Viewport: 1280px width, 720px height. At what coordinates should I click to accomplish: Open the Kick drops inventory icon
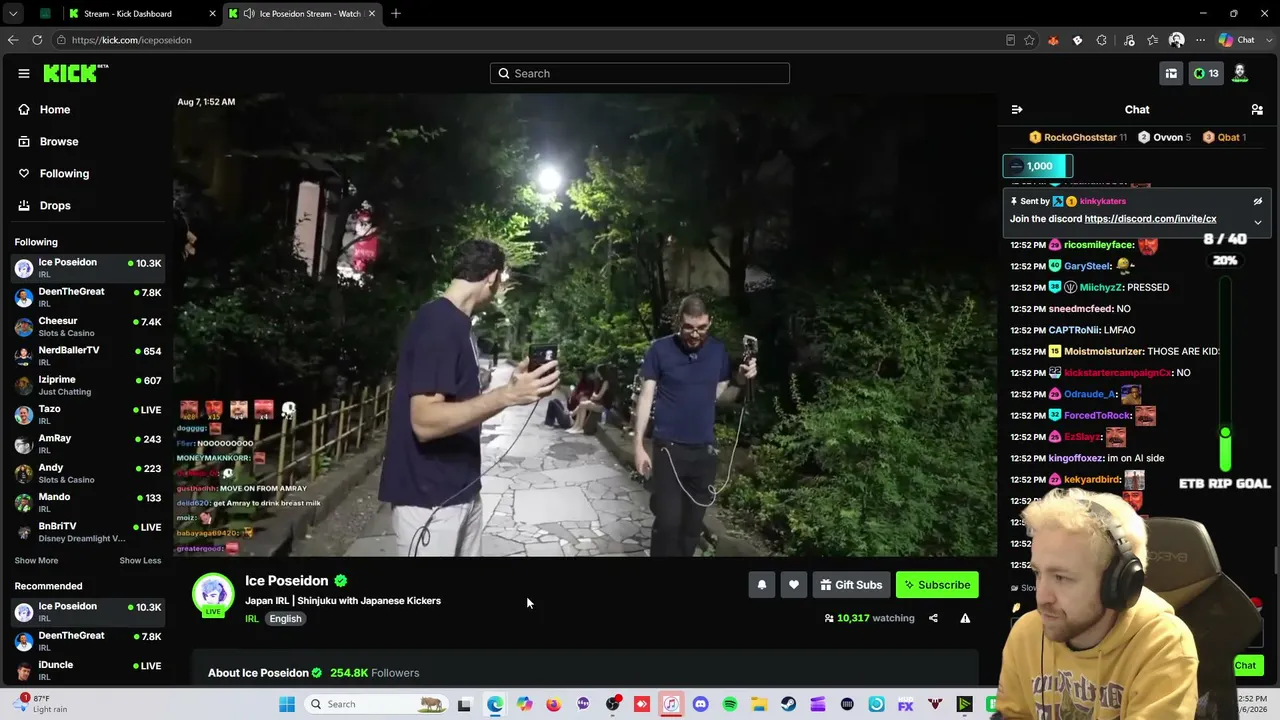[x=1171, y=73]
